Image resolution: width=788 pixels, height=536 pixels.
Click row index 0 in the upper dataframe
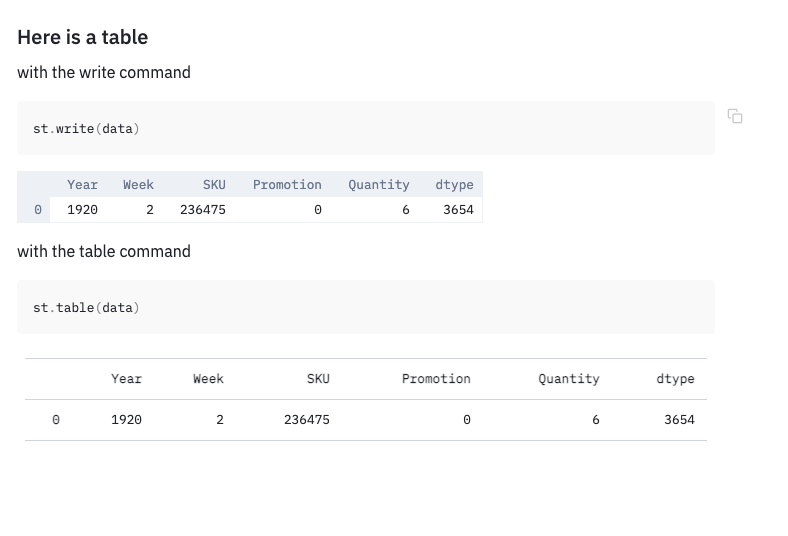click(38, 210)
